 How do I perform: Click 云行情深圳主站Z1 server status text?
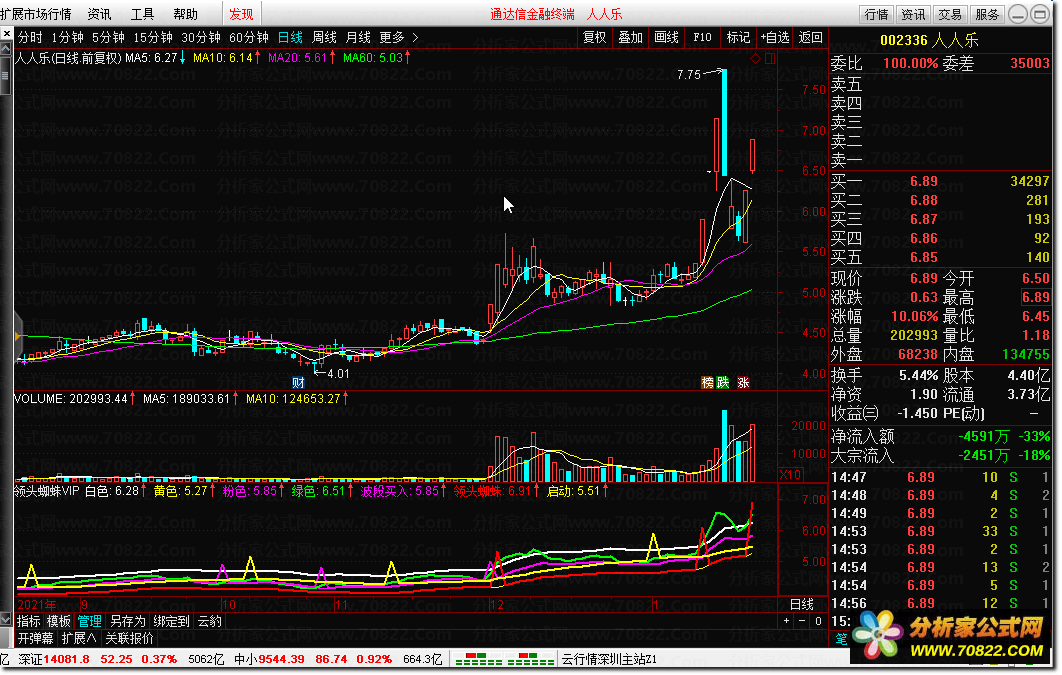[x=609, y=659]
